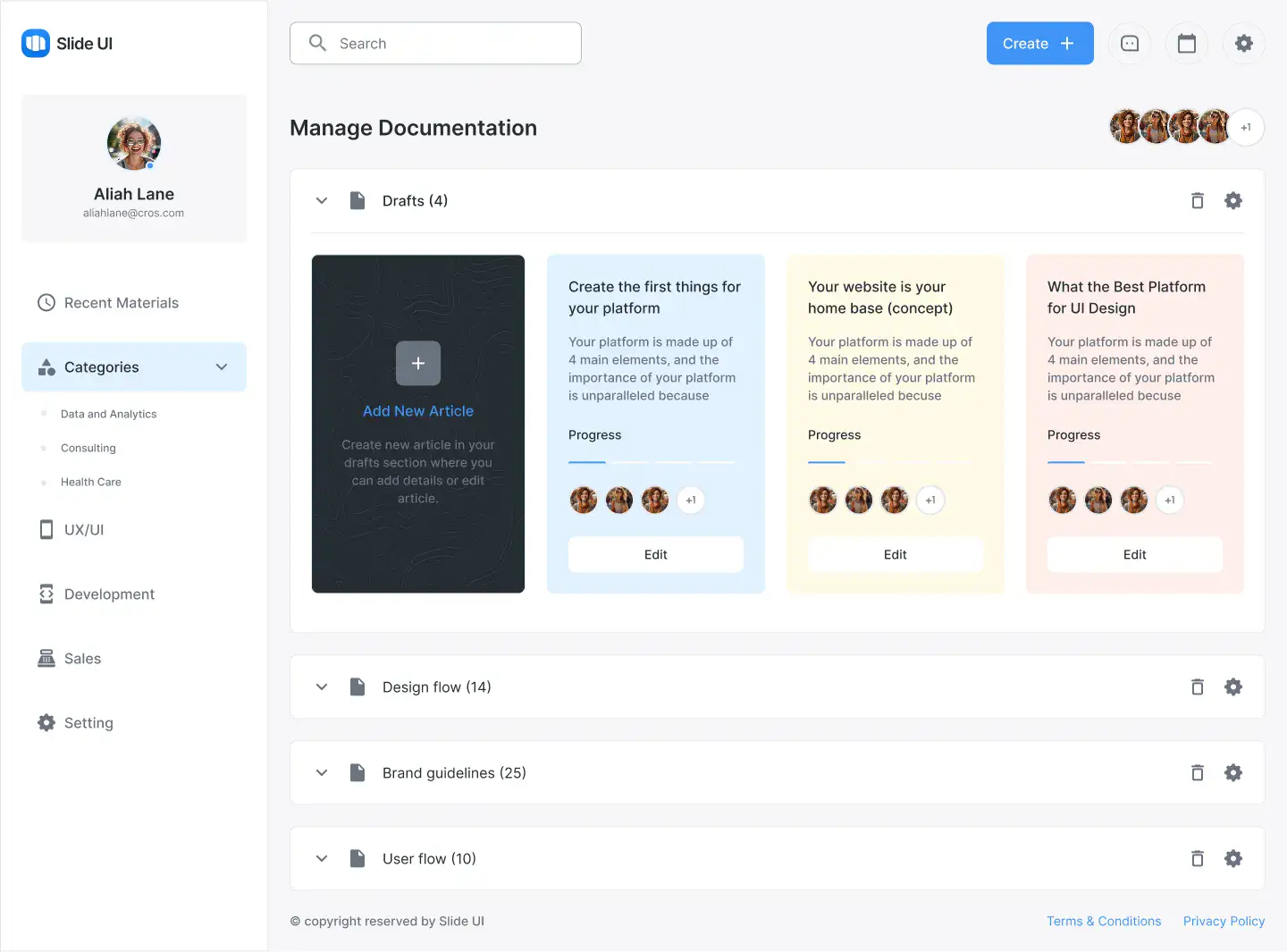Collapse the Categories dropdown chevron
This screenshot has height=952, width=1287.
click(x=222, y=366)
